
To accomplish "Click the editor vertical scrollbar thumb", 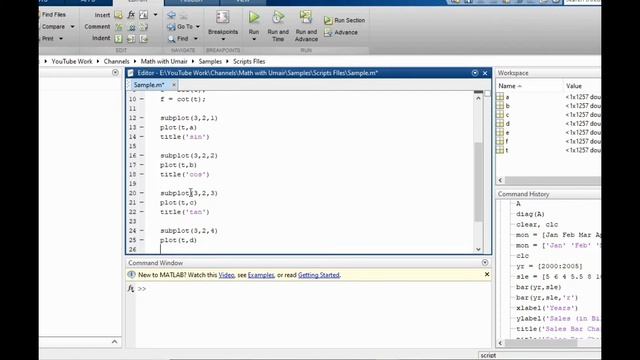I will tap(478, 182).
